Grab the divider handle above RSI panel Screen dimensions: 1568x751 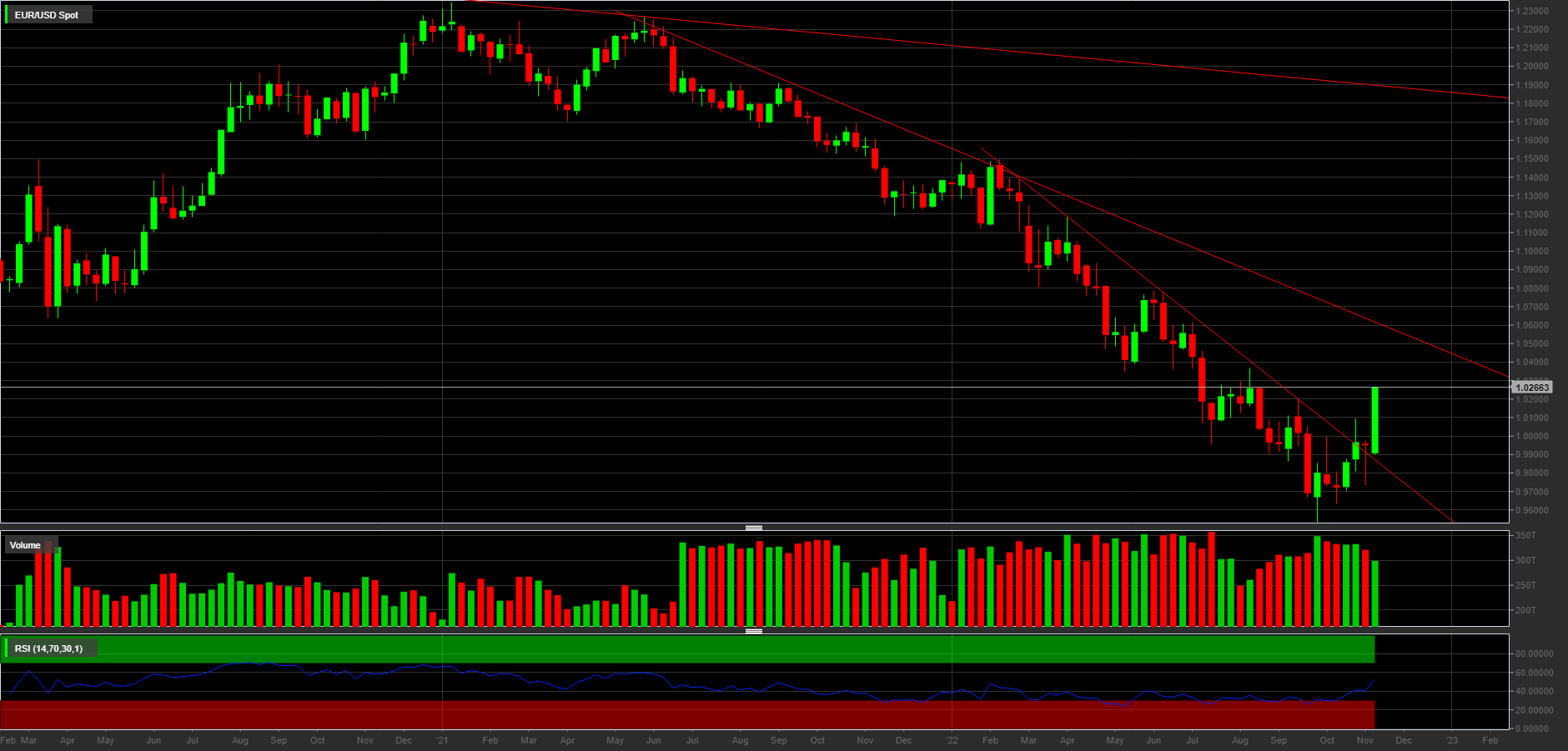coord(754,631)
